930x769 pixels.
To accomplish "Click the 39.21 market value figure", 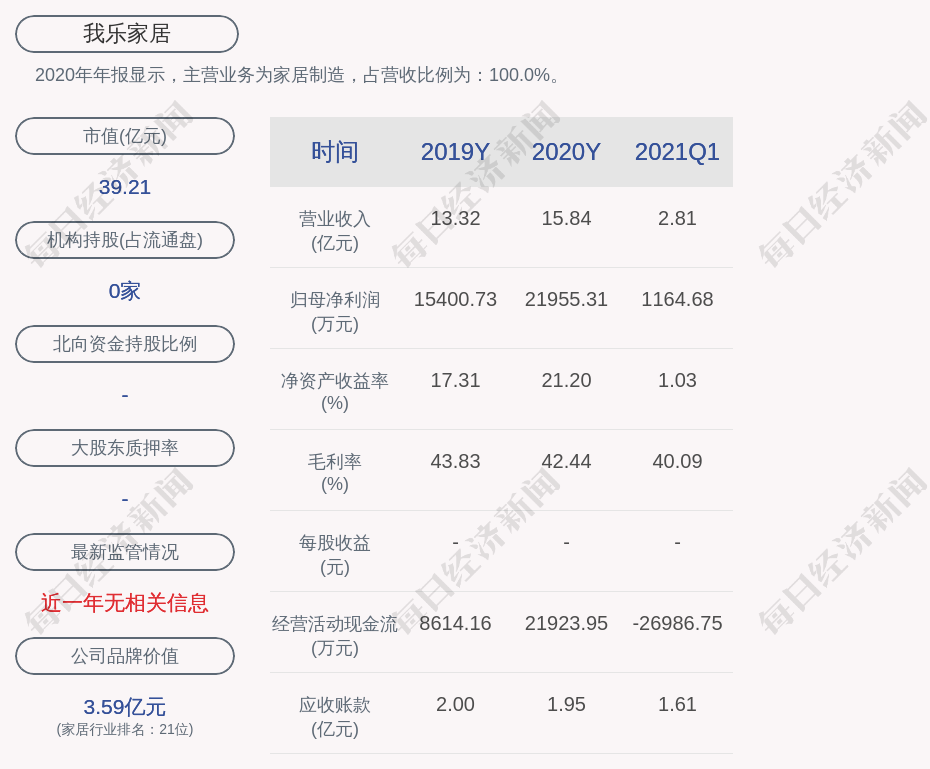I will tap(125, 187).
